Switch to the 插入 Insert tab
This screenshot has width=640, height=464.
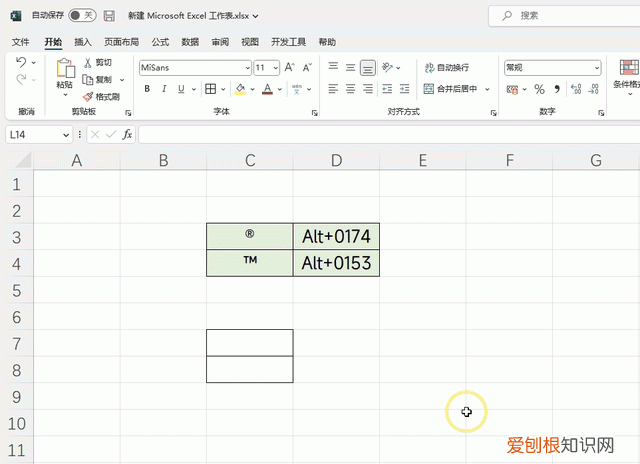(83, 42)
